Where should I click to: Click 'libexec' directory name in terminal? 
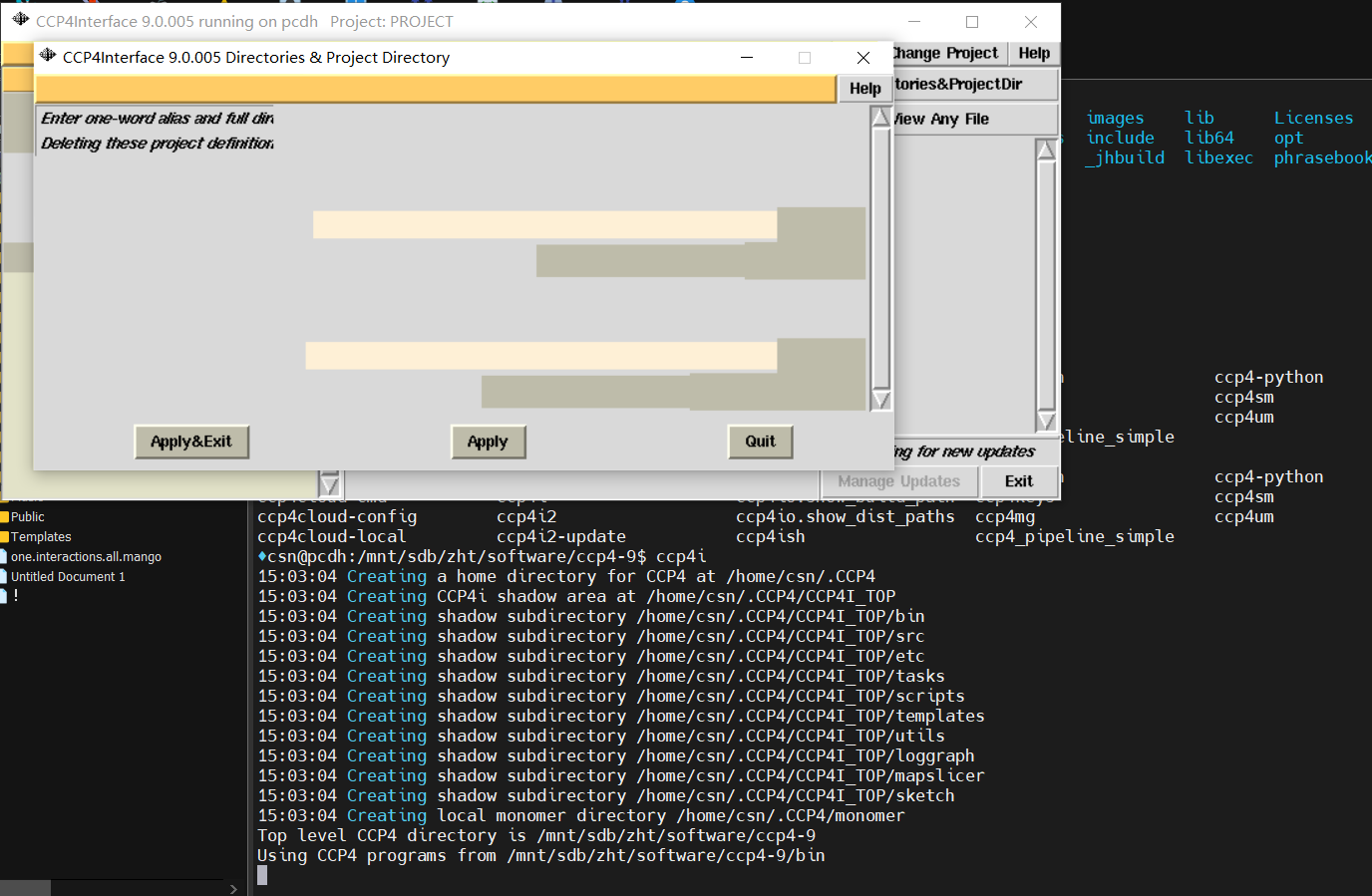click(x=1218, y=157)
